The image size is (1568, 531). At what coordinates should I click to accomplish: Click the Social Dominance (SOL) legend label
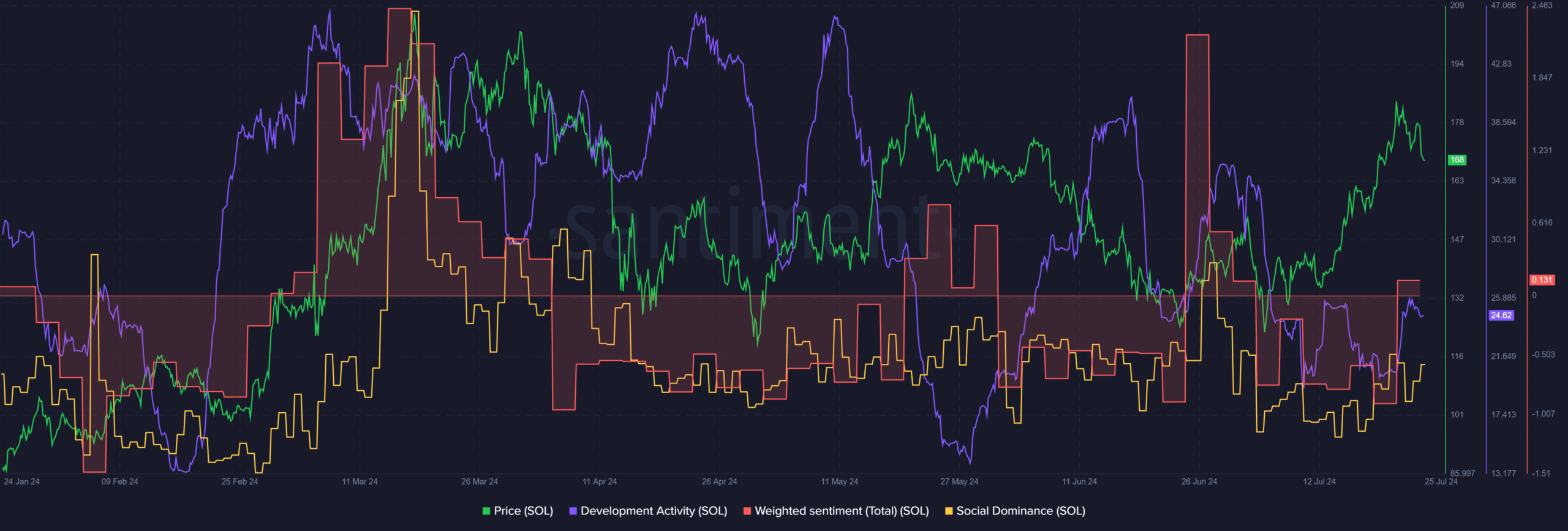pyautogui.click(x=1020, y=511)
